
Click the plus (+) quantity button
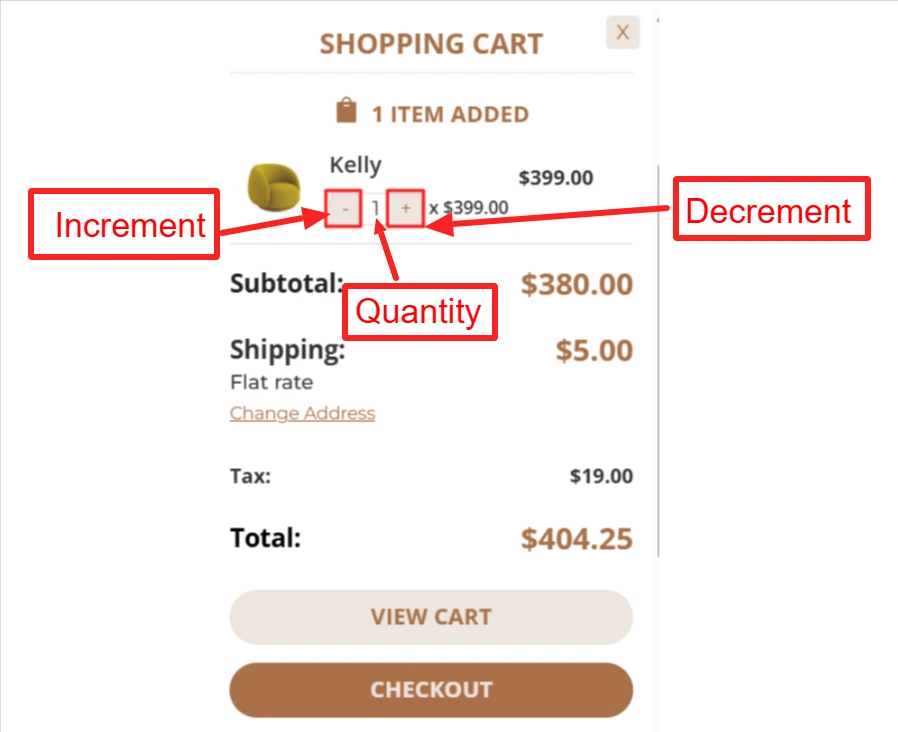(405, 208)
